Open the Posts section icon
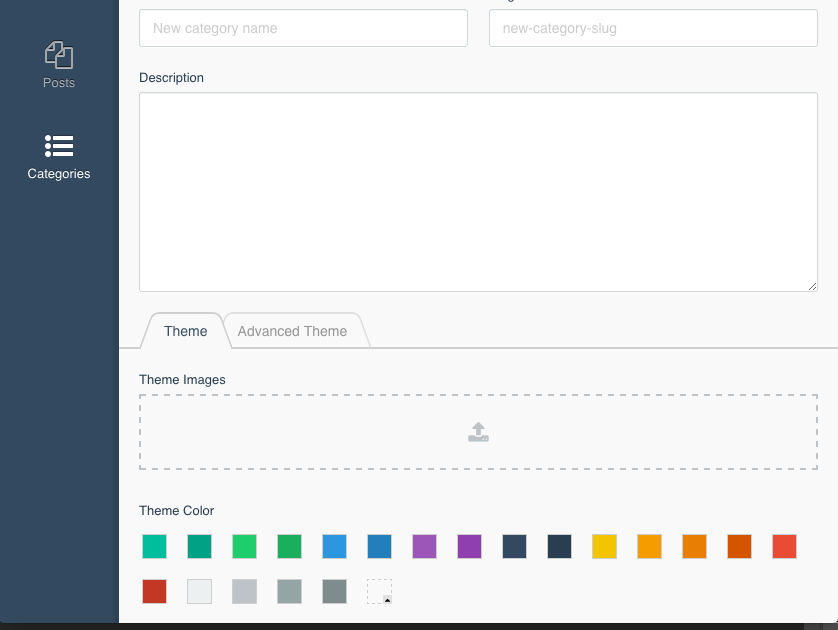Screen dimensions: 838x630 (59, 55)
